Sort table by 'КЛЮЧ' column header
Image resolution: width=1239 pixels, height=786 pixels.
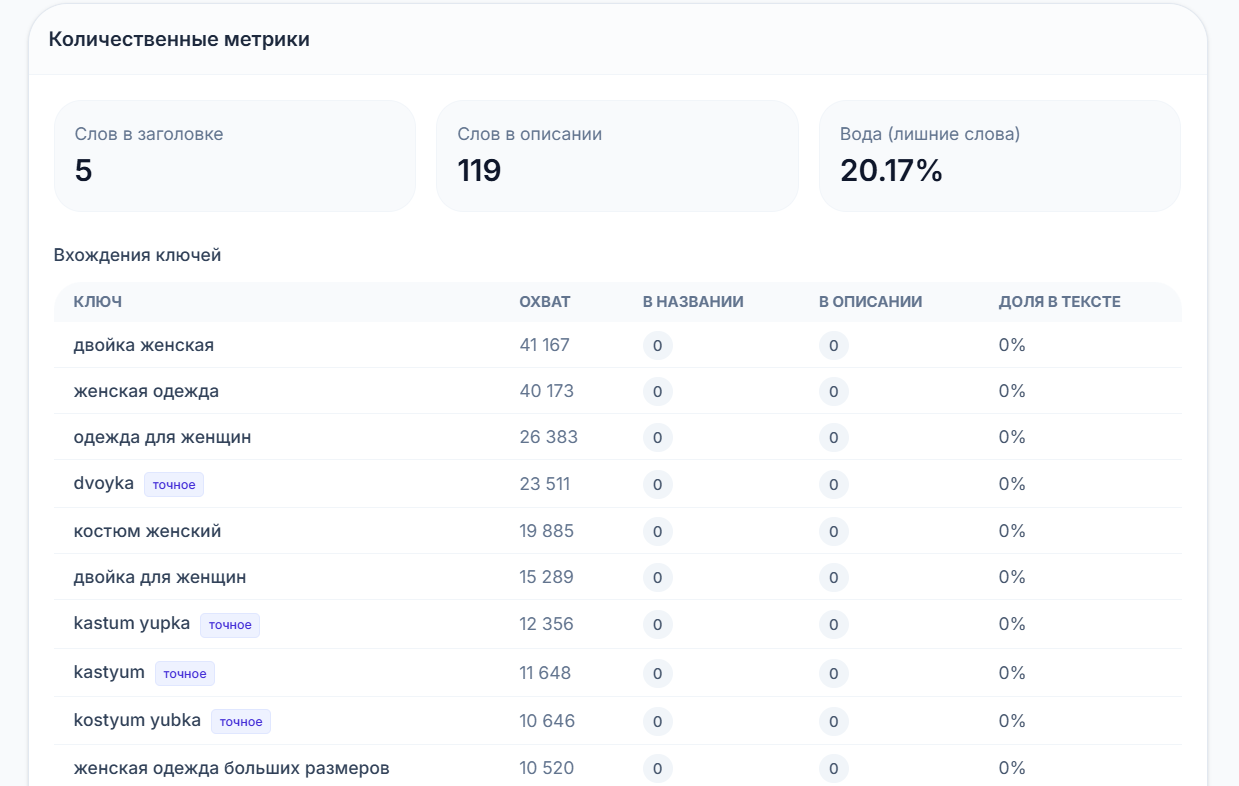coord(98,302)
